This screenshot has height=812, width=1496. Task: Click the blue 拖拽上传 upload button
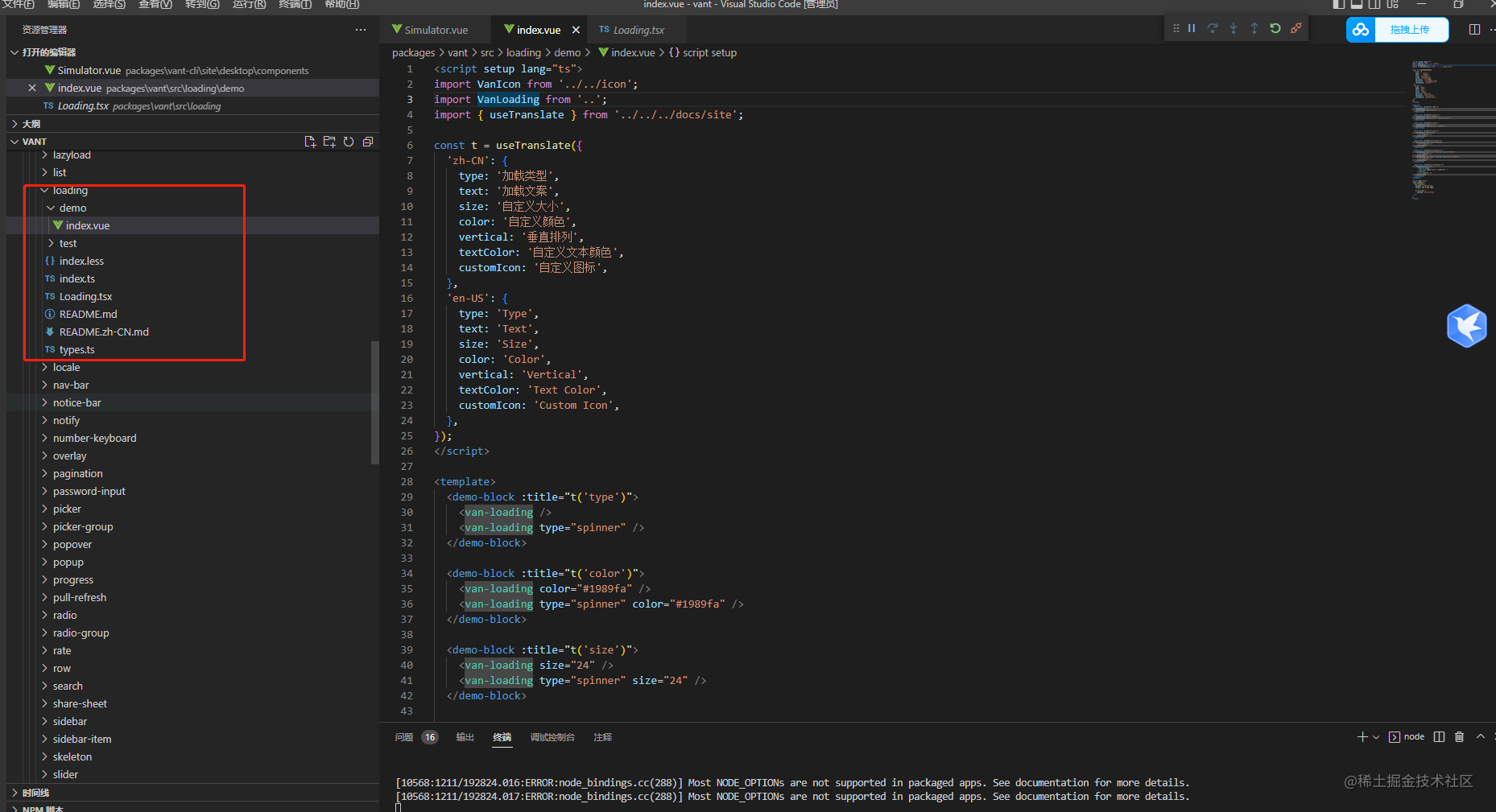point(1409,30)
